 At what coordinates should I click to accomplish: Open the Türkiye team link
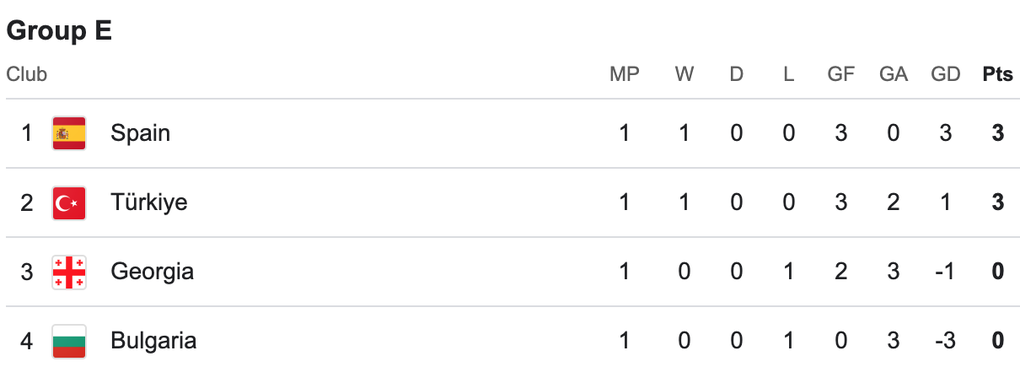pos(149,203)
